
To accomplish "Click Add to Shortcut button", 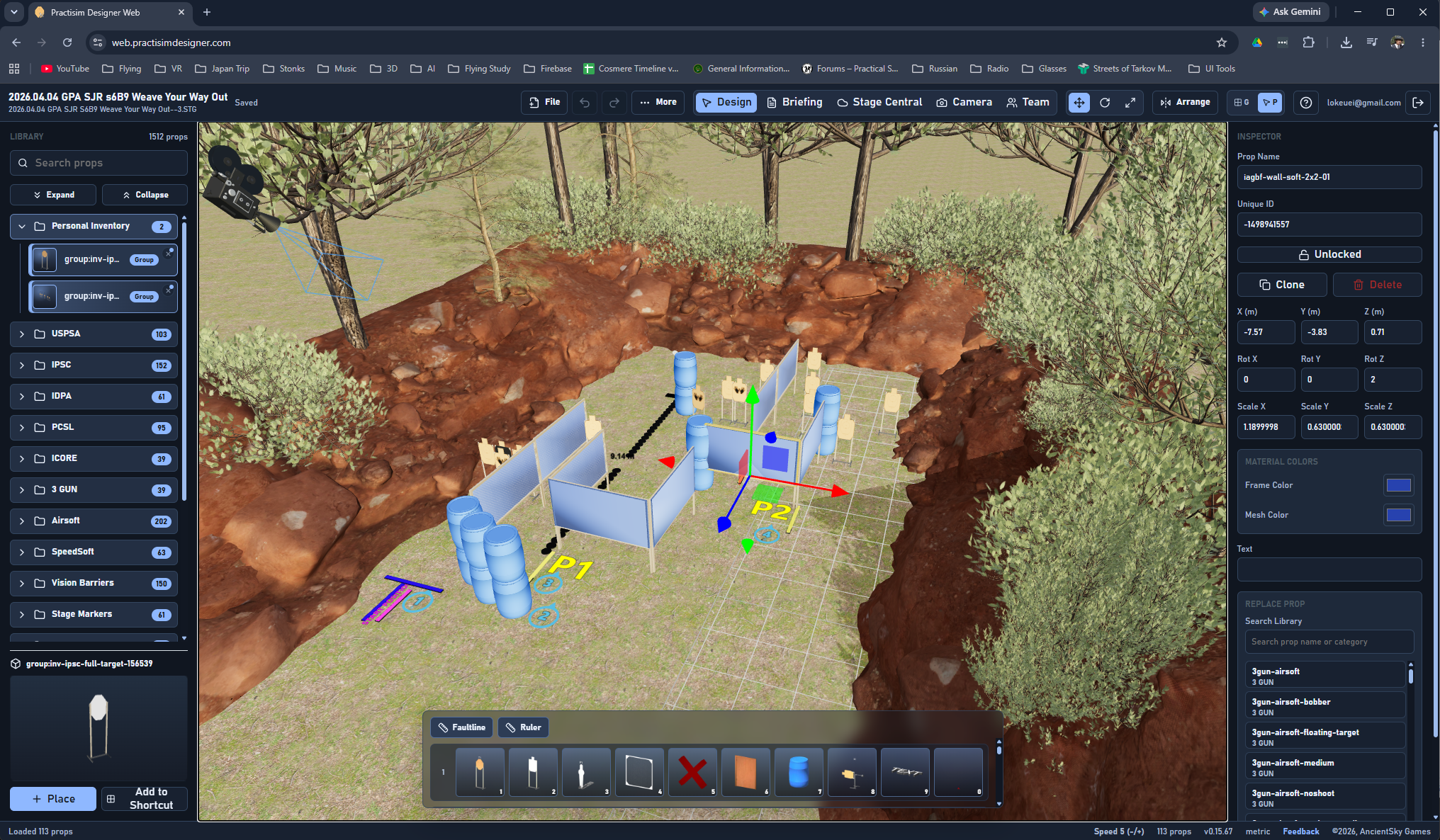I will (145, 799).
